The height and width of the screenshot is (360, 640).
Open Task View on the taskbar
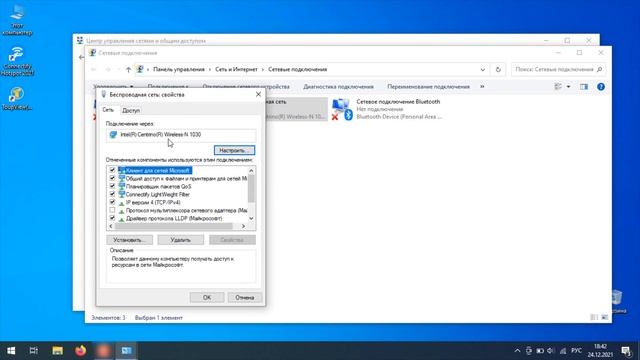point(34,351)
